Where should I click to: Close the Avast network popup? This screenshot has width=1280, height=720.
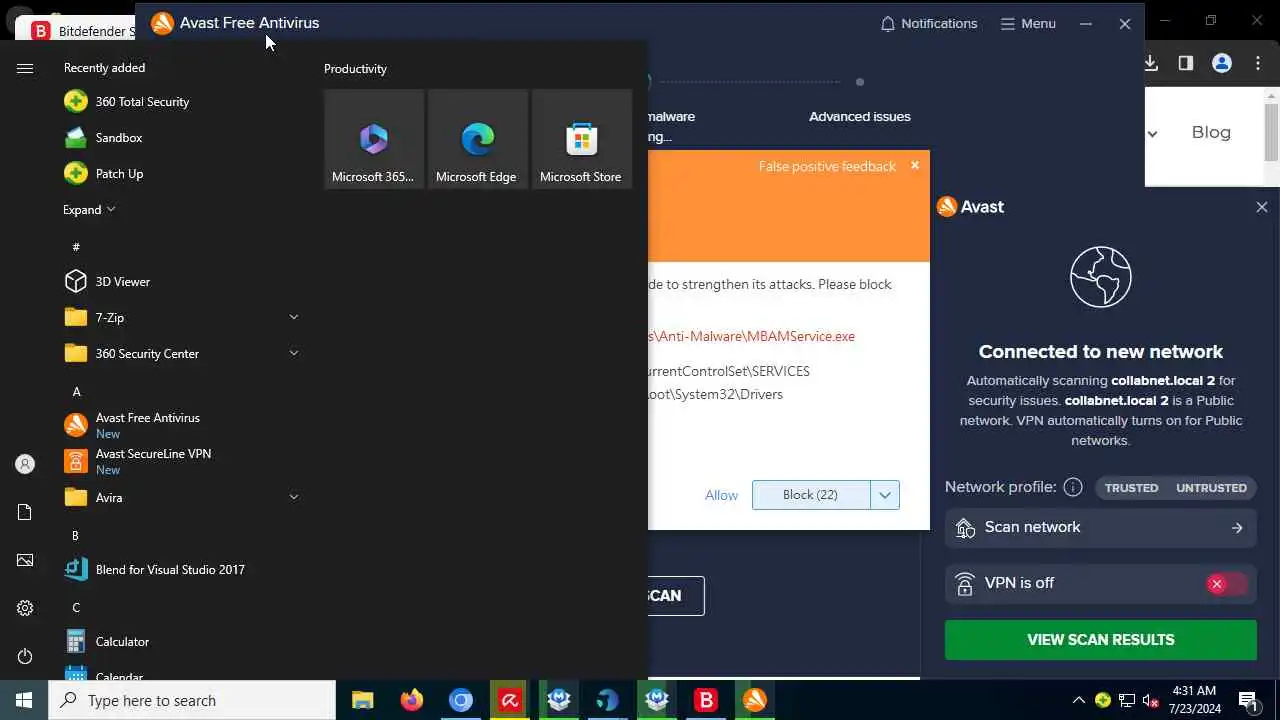point(1261,207)
